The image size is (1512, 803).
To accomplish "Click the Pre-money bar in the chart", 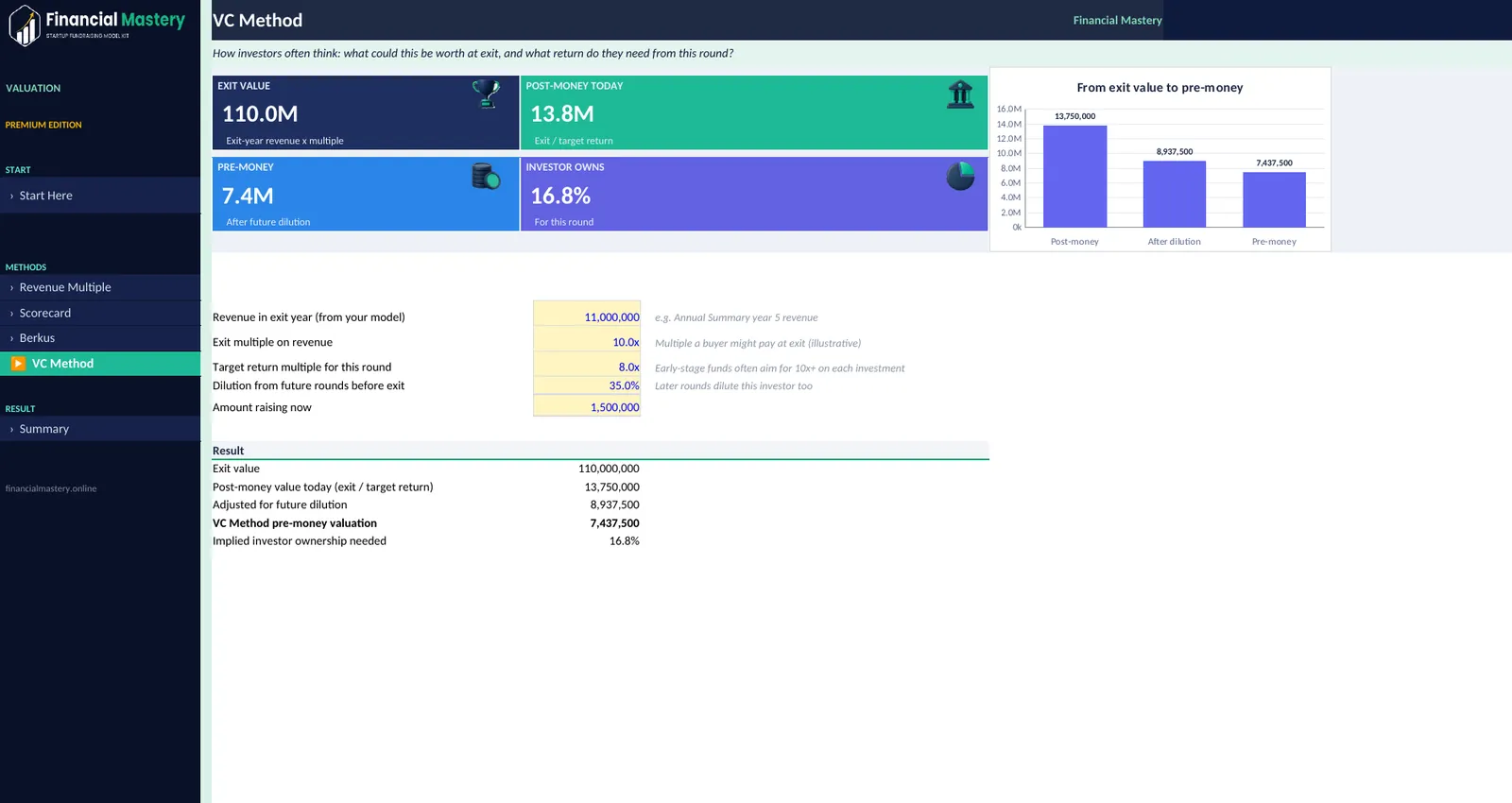I will point(1274,199).
